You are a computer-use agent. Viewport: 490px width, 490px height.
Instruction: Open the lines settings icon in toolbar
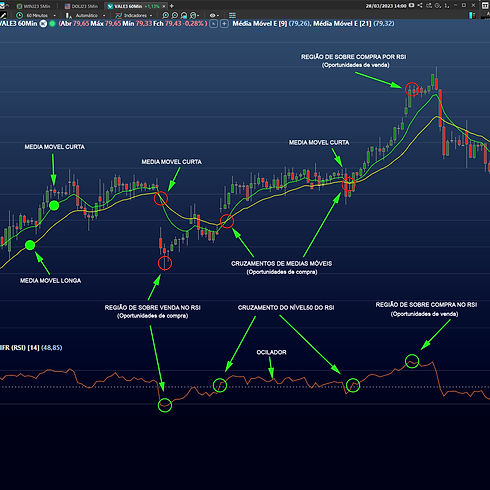[232, 15]
